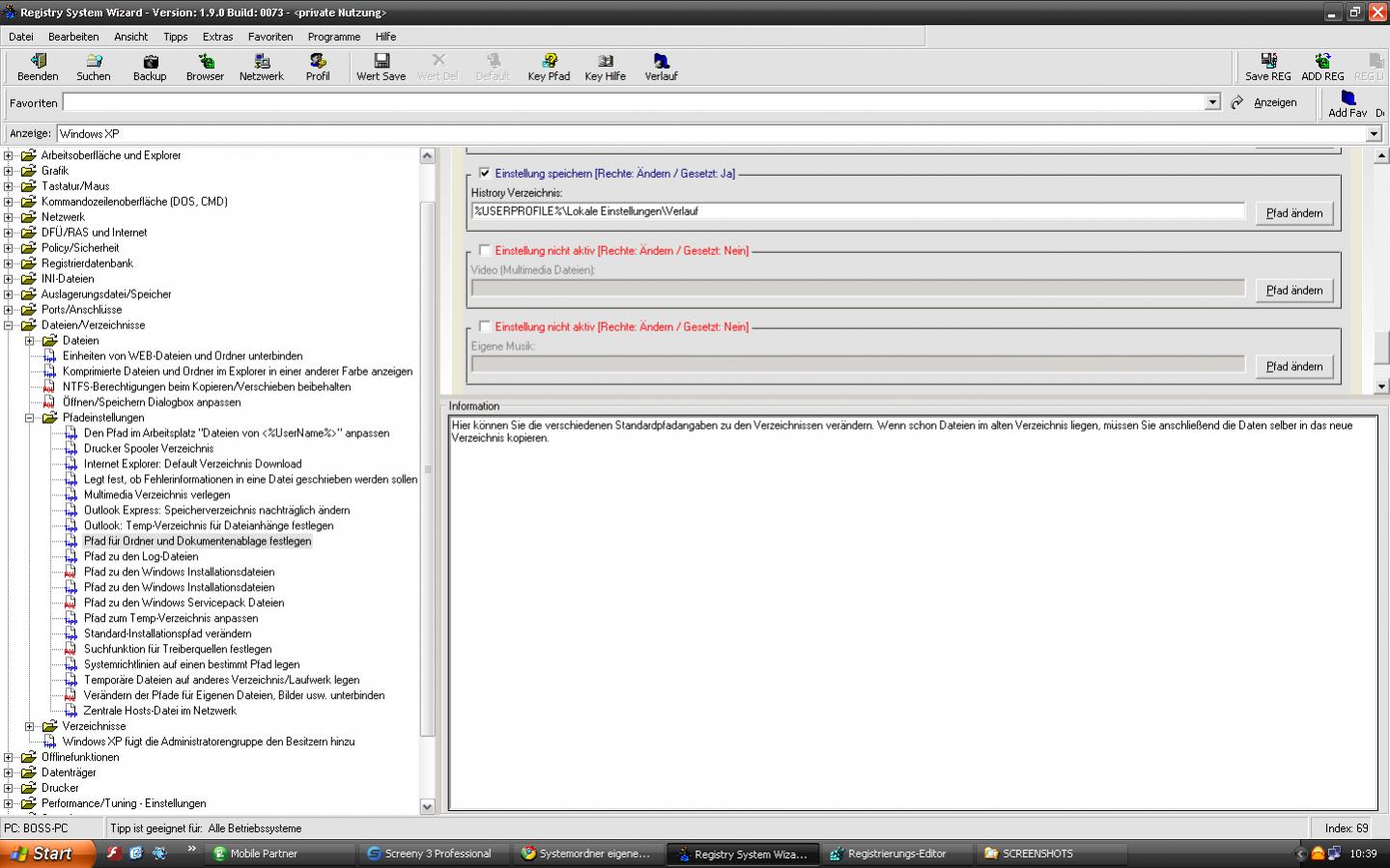Screen dimensions: 1390x868
Task: Select Suchfunktion für Treiberquellen festlegen
Action: click(x=178, y=650)
